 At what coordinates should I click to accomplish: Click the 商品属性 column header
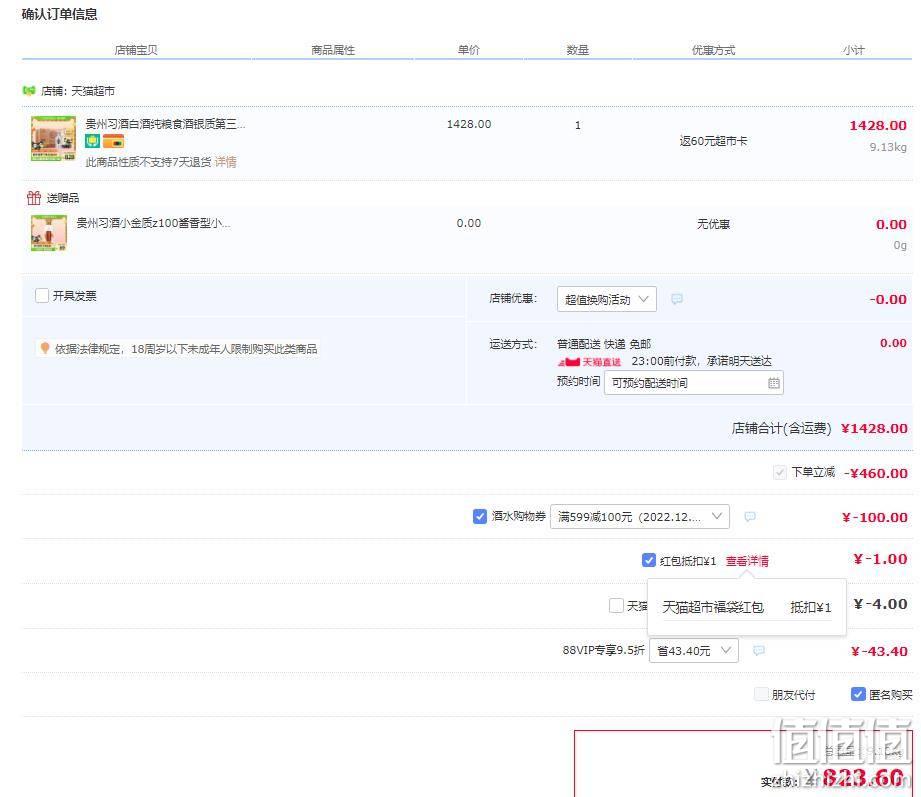pyautogui.click(x=333, y=50)
